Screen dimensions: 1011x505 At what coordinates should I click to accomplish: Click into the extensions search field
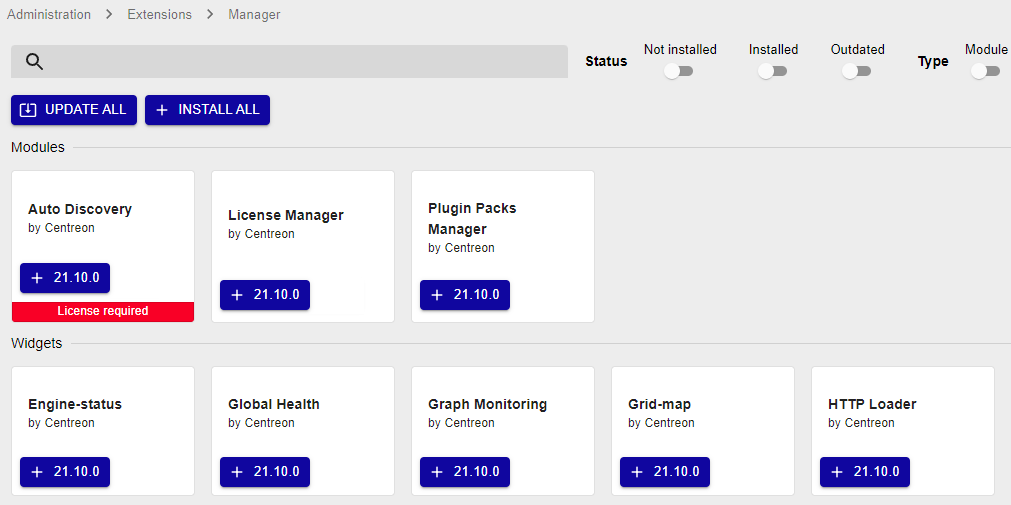pyautogui.click(x=300, y=62)
